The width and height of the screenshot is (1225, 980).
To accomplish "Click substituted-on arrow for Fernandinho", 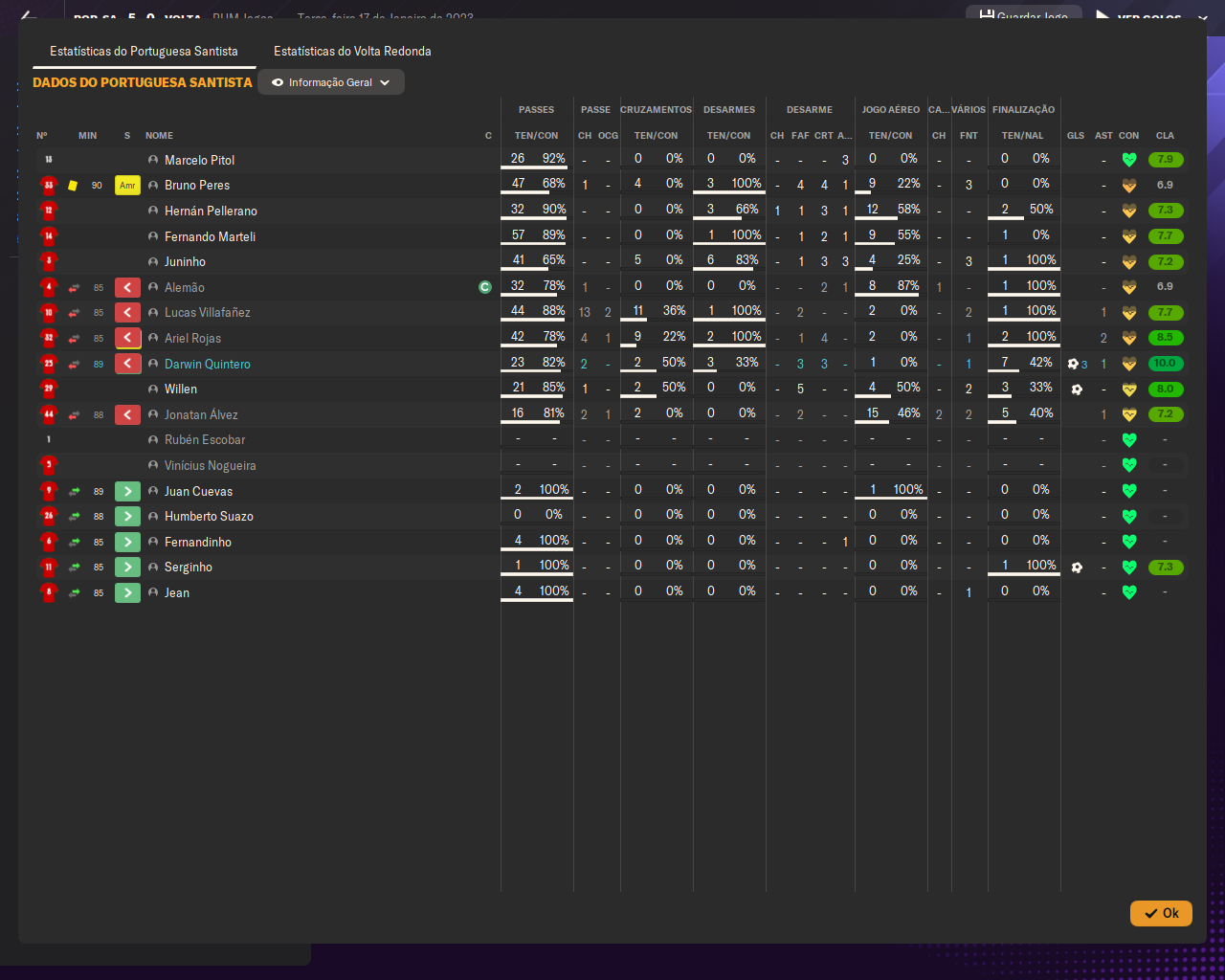I will pos(127,542).
